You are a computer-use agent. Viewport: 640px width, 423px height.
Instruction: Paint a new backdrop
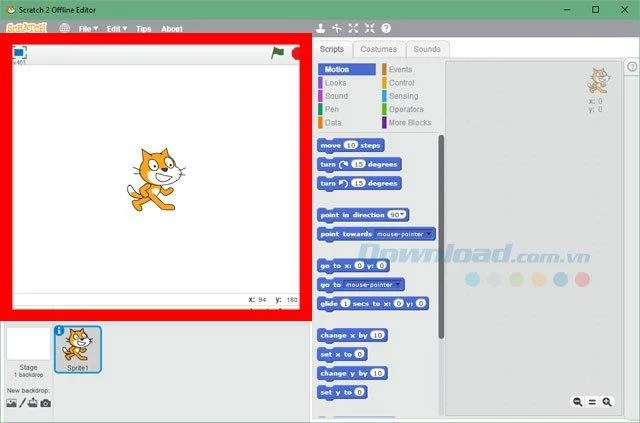click(x=22, y=403)
